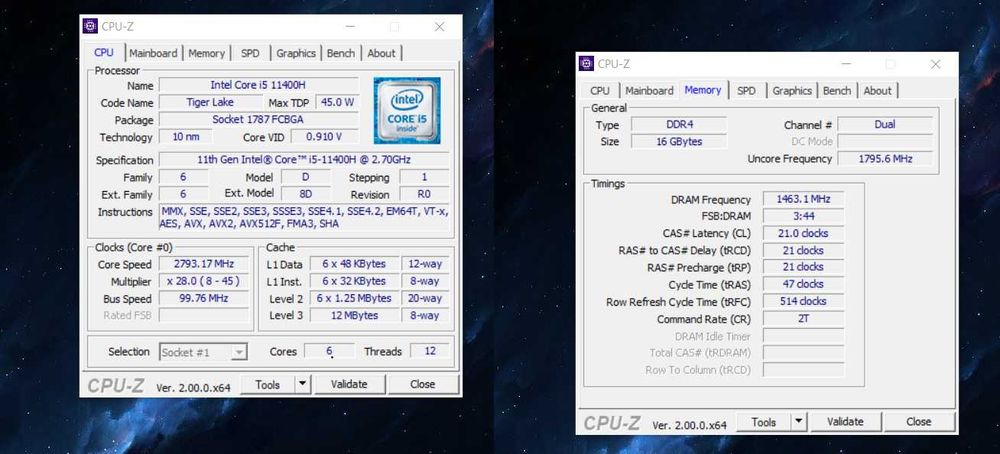Click the memory Type value DDR4
Viewport: 1000px width, 454px height.
(679, 124)
